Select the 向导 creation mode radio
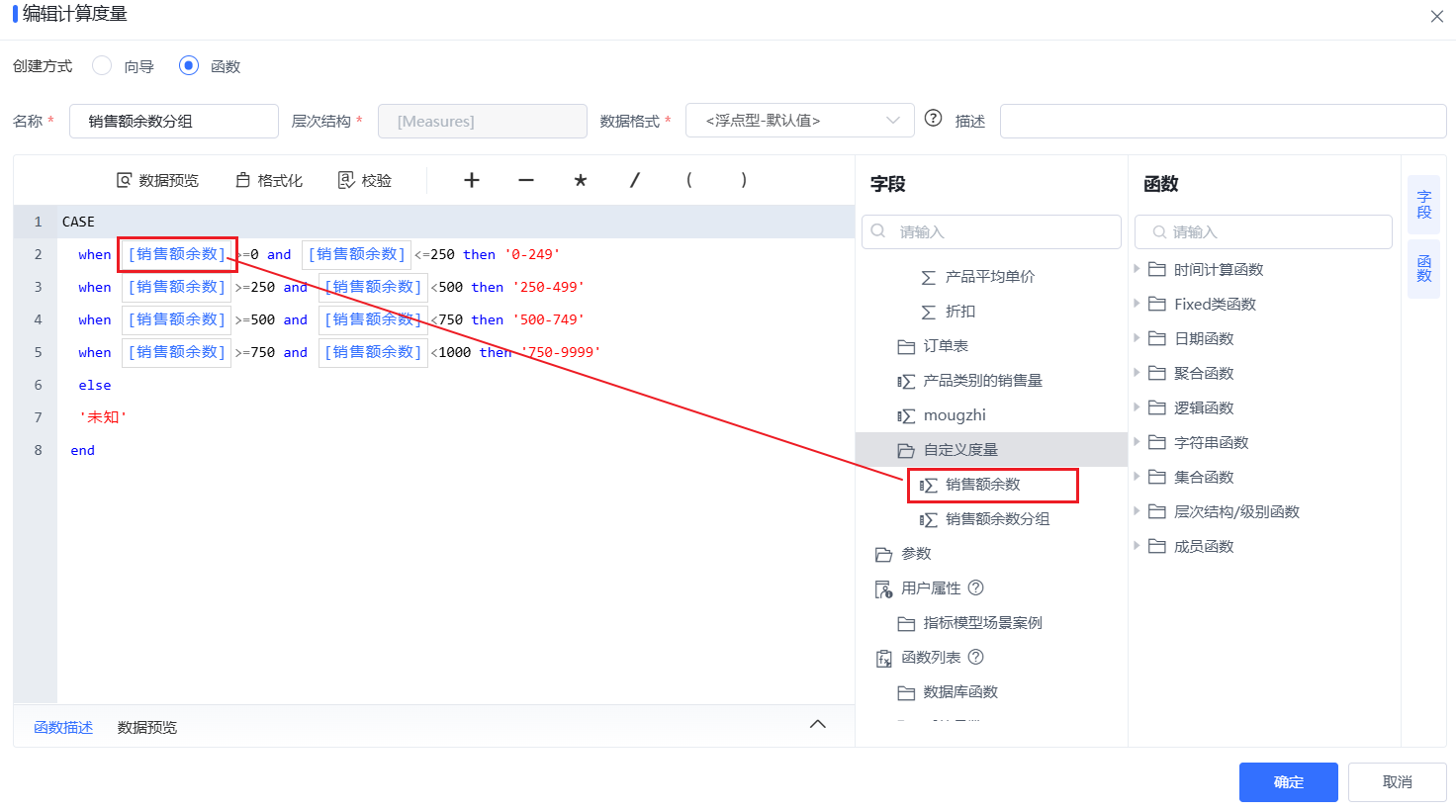1456x812 pixels. tap(101, 65)
